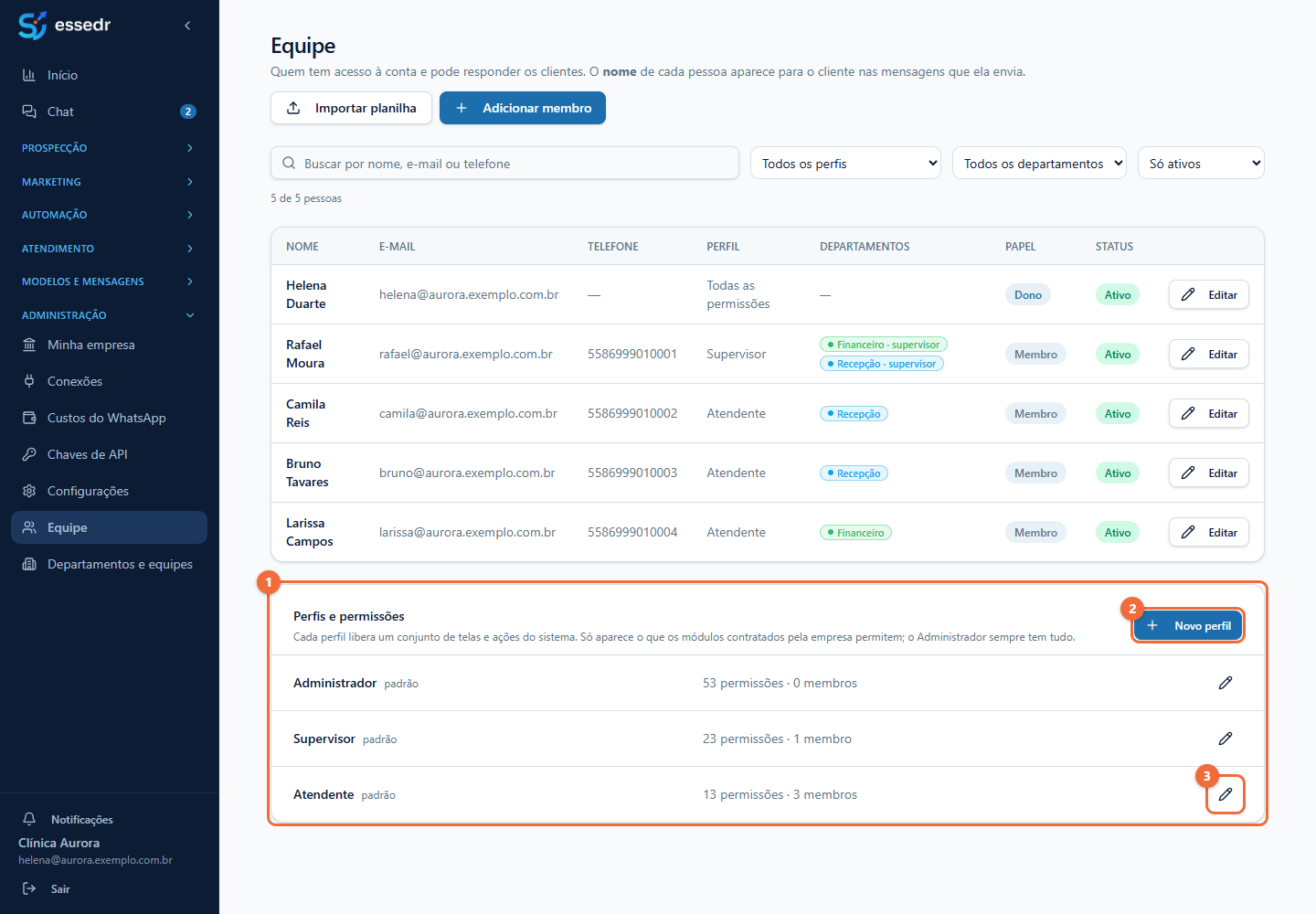This screenshot has width=1316, height=914.
Task: Click phone number 5586999010001
Action: point(632,354)
